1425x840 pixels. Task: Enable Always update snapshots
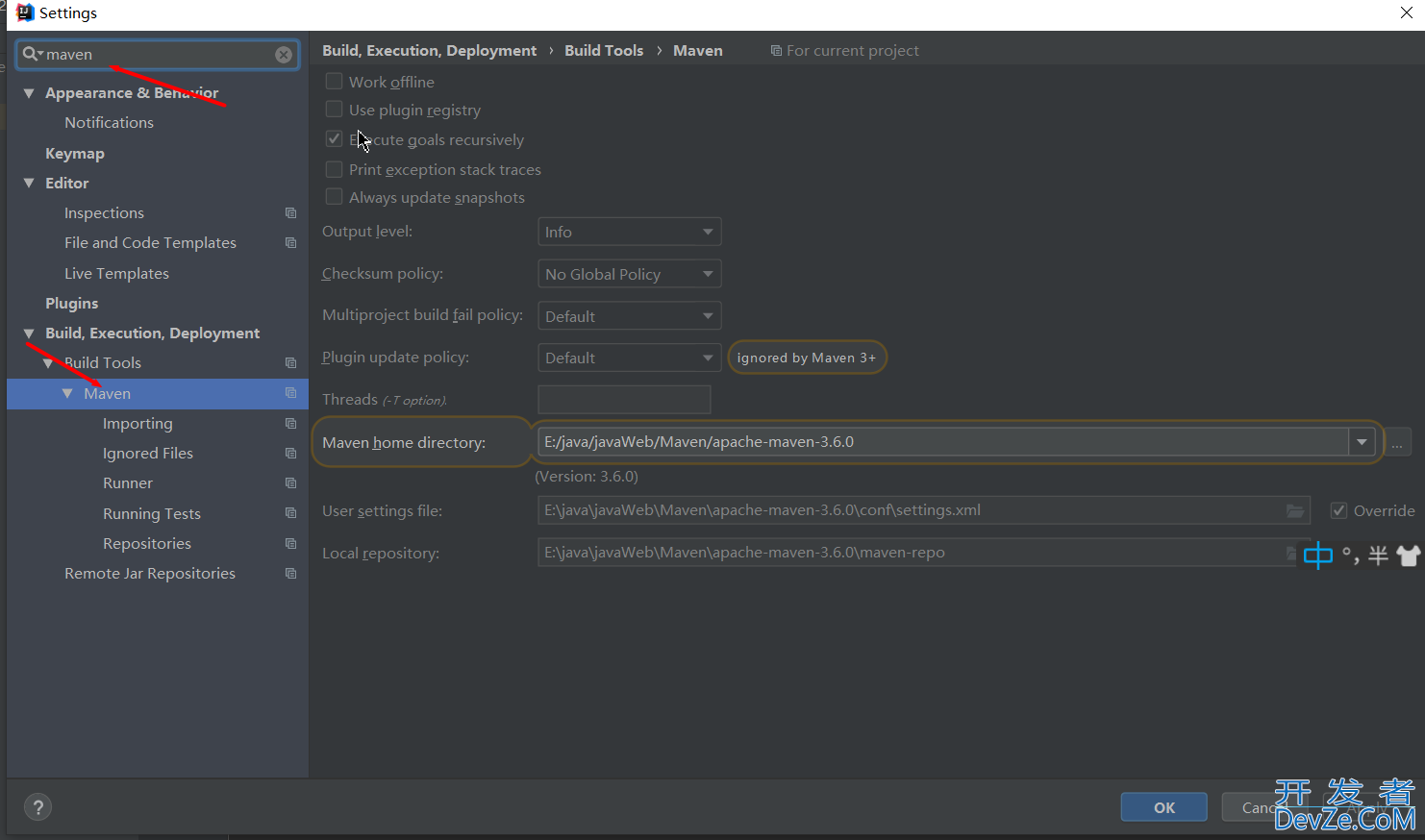point(334,197)
